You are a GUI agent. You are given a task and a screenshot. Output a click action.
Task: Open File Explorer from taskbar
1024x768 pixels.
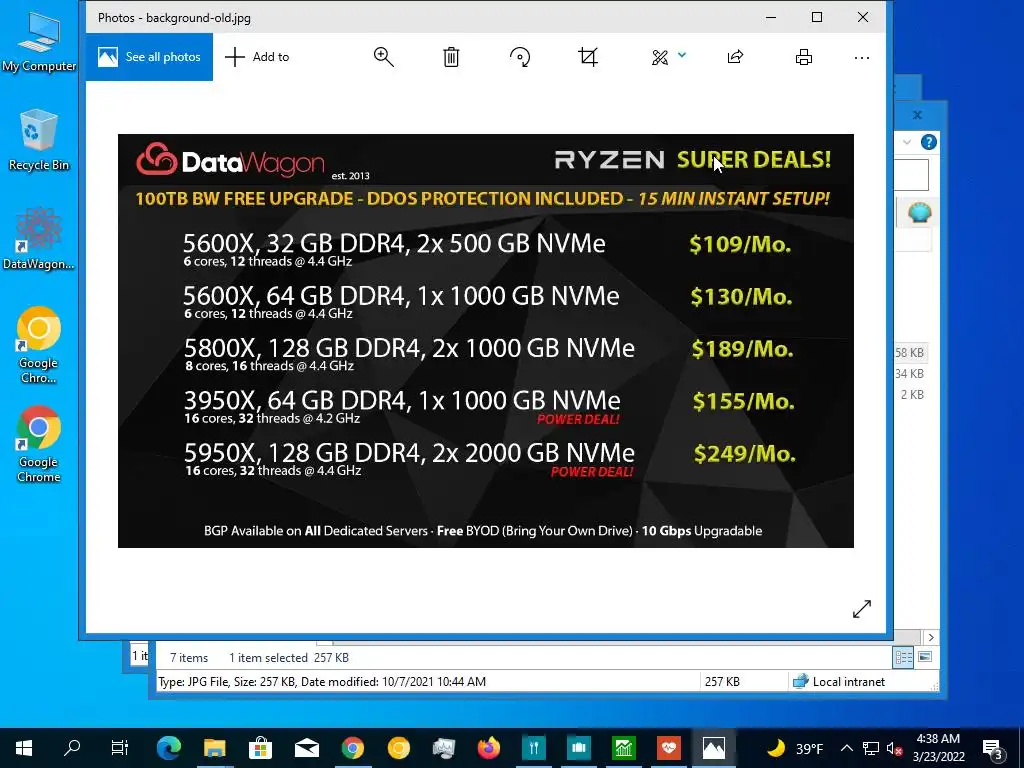(214, 748)
